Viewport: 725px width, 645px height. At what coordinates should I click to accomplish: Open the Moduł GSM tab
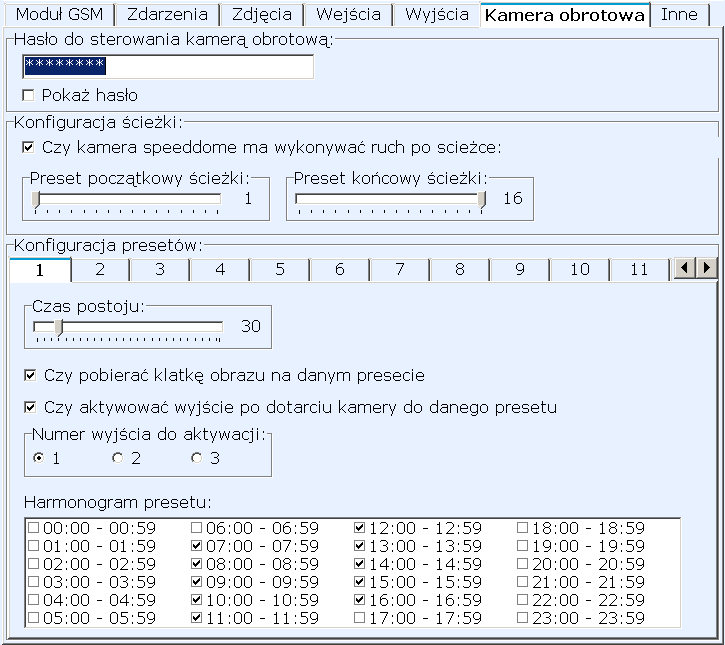tap(59, 14)
